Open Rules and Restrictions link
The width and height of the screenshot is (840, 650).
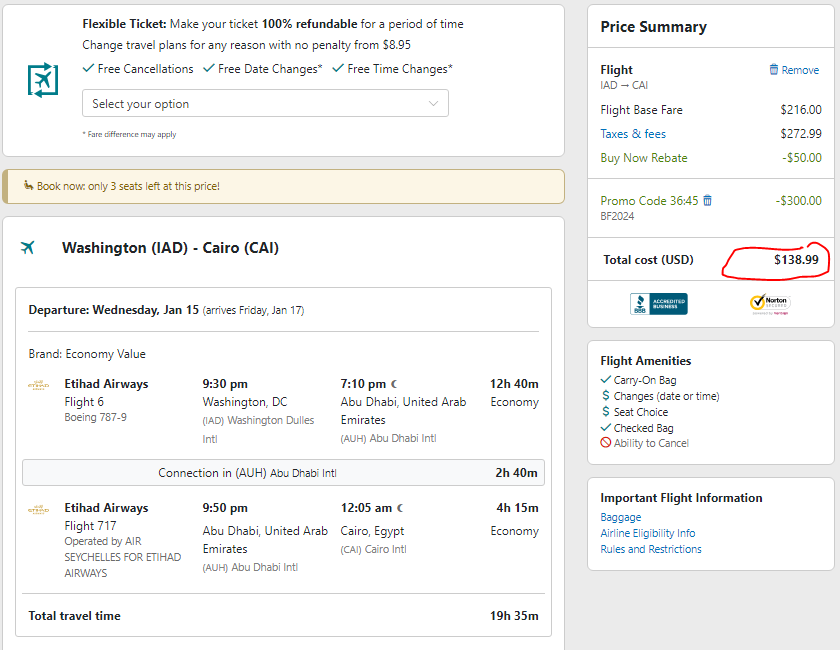coord(651,549)
